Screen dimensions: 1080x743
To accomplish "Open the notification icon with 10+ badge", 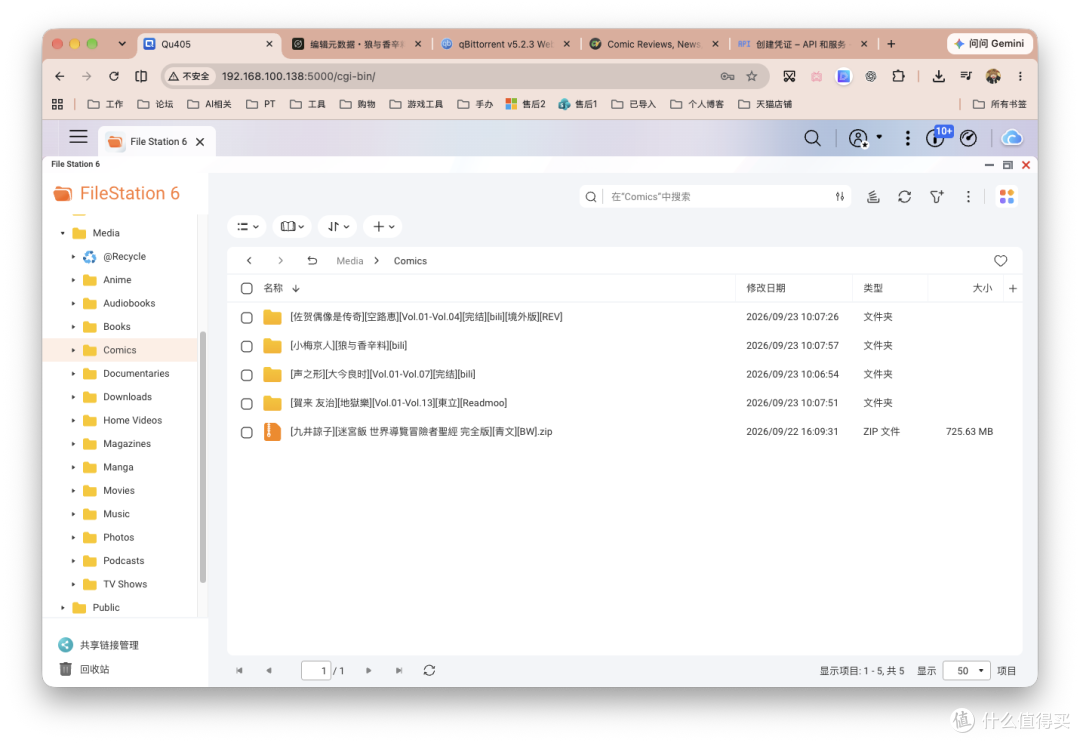I will tap(935, 138).
